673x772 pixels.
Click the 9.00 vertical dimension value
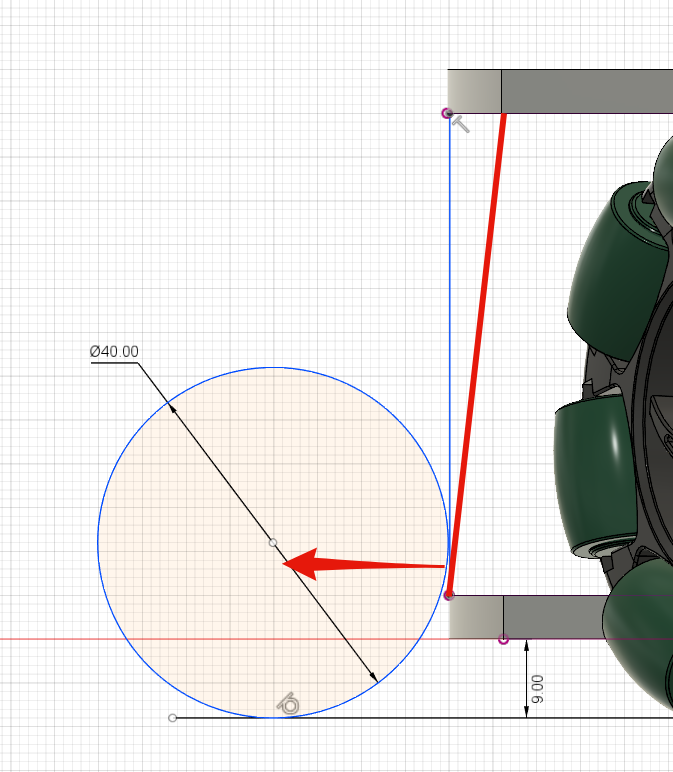(538, 689)
